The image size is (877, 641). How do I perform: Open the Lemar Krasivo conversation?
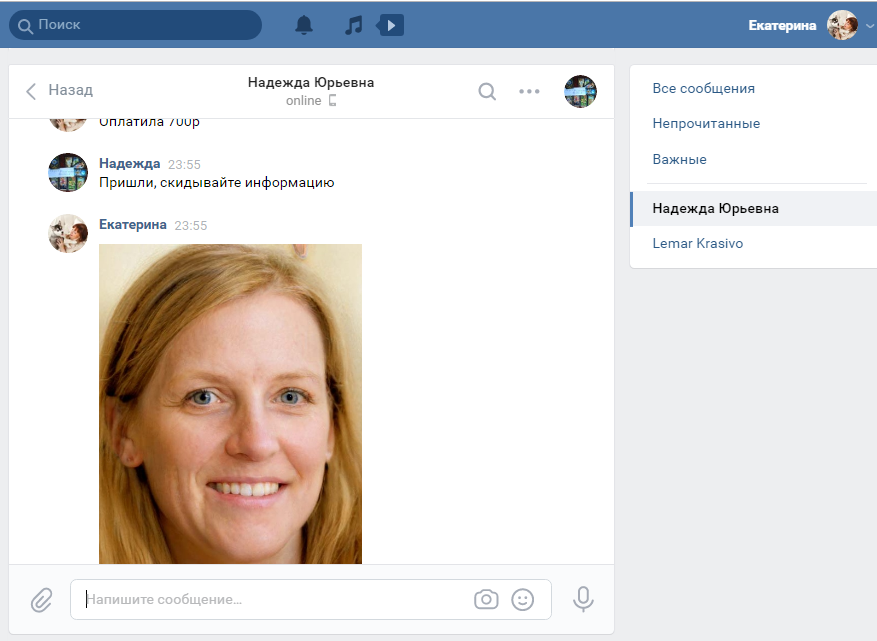click(x=697, y=244)
